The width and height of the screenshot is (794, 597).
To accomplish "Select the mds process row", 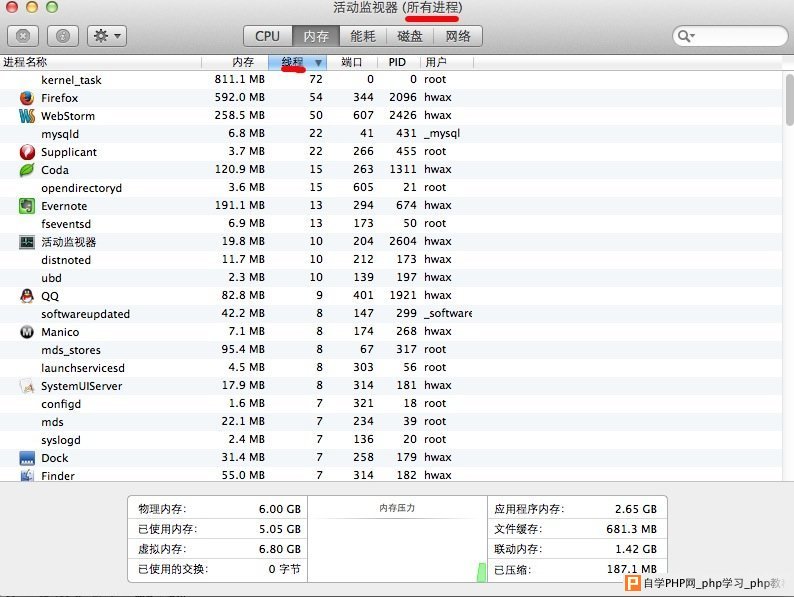I will [x=391, y=422].
